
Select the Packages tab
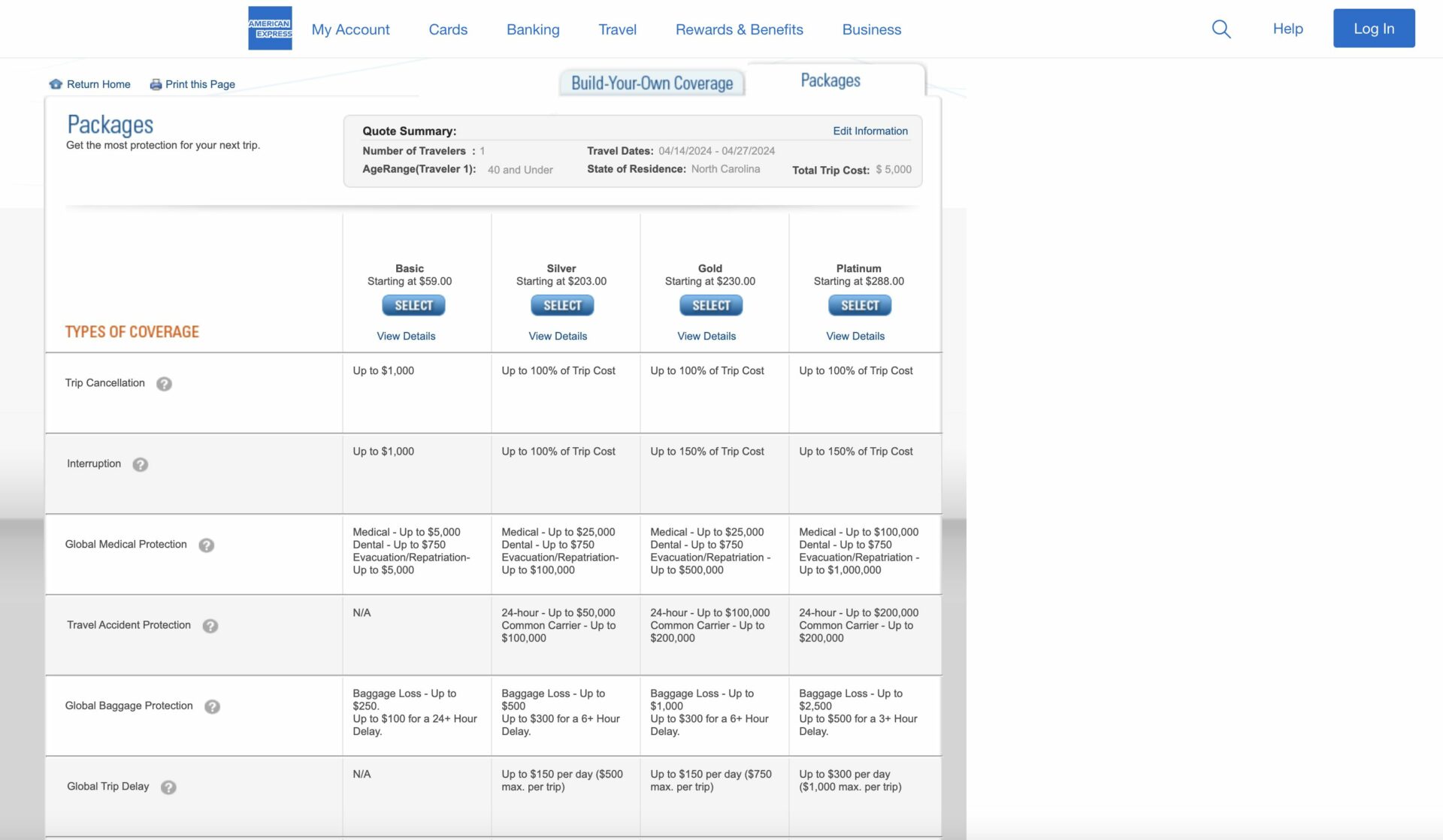pos(830,80)
